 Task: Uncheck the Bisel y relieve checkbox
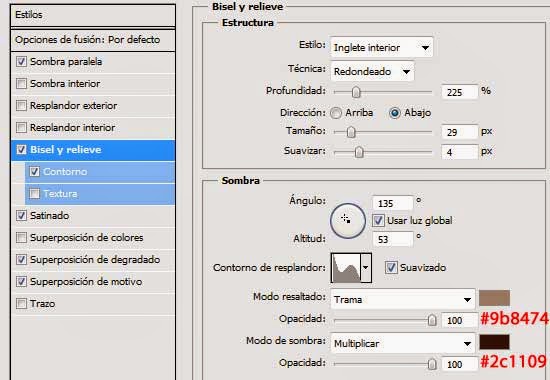21,150
